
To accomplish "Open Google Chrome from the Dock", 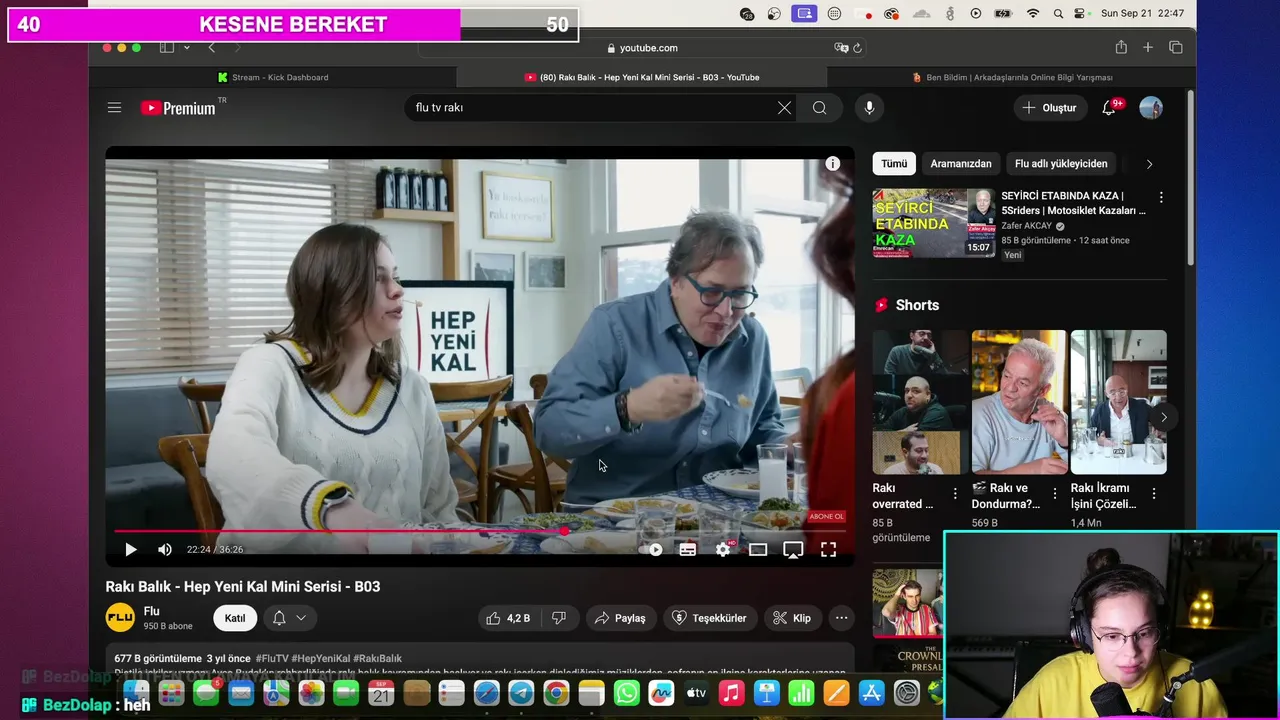I will click(556, 692).
